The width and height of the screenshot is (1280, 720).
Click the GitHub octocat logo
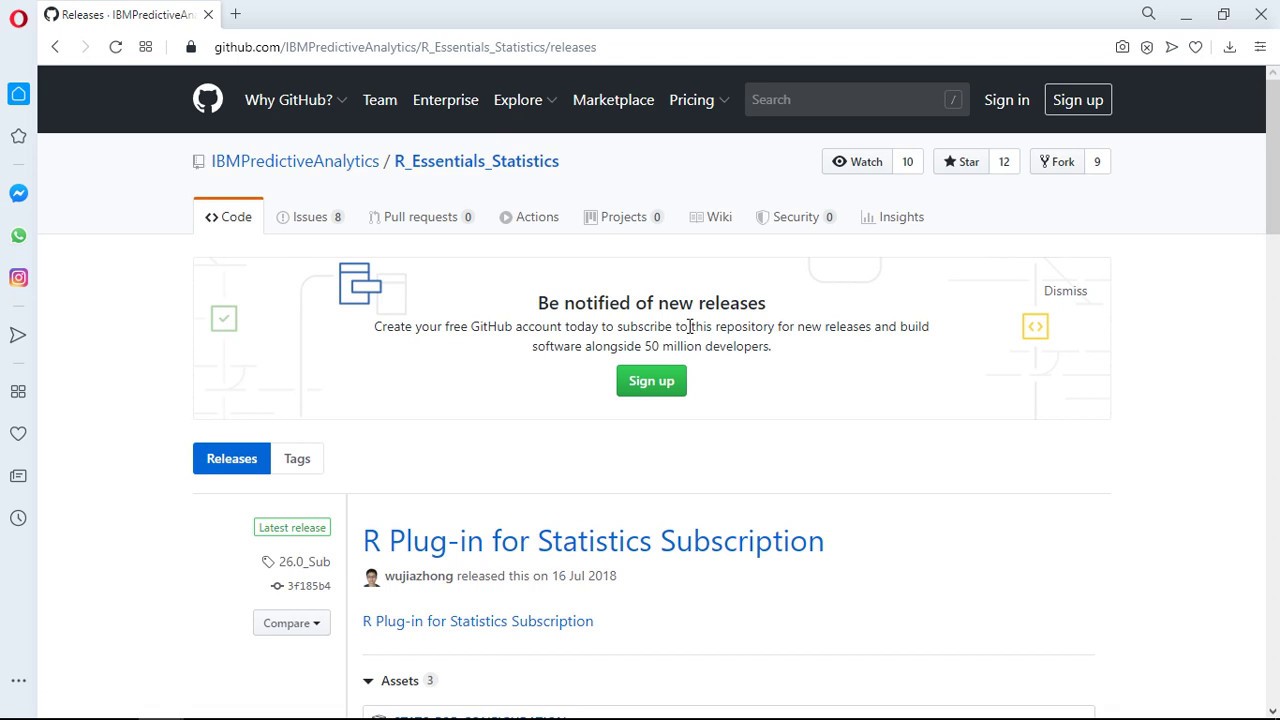click(208, 99)
